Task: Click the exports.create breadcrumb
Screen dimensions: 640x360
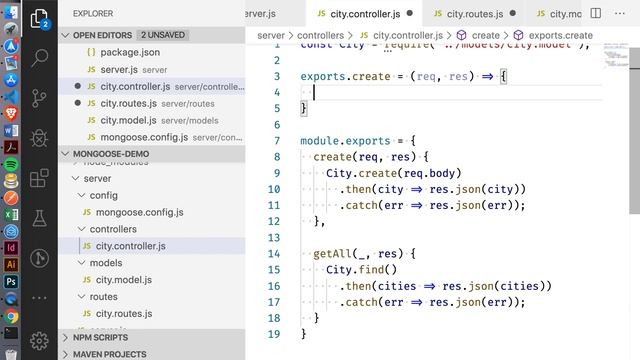Action: (553, 36)
